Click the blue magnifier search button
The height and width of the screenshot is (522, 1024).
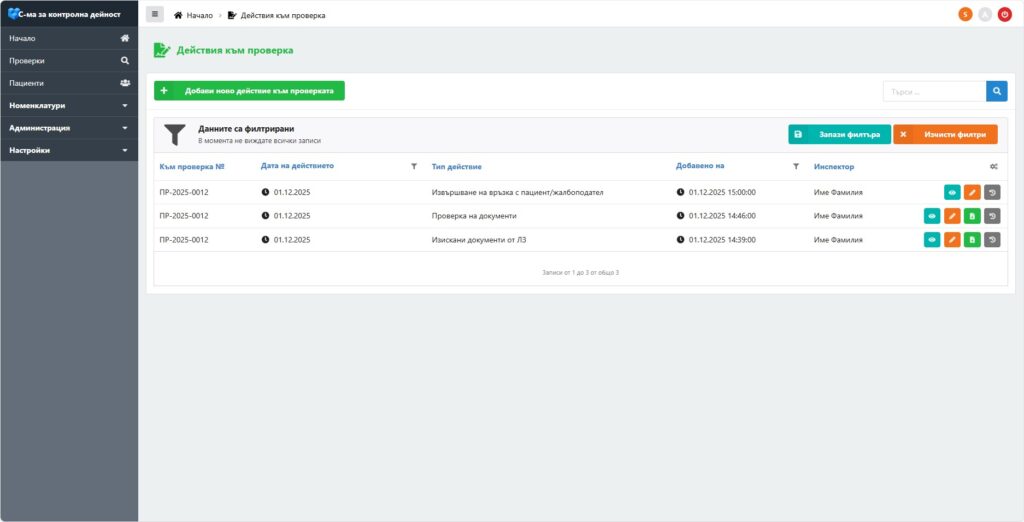click(x=997, y=91)
